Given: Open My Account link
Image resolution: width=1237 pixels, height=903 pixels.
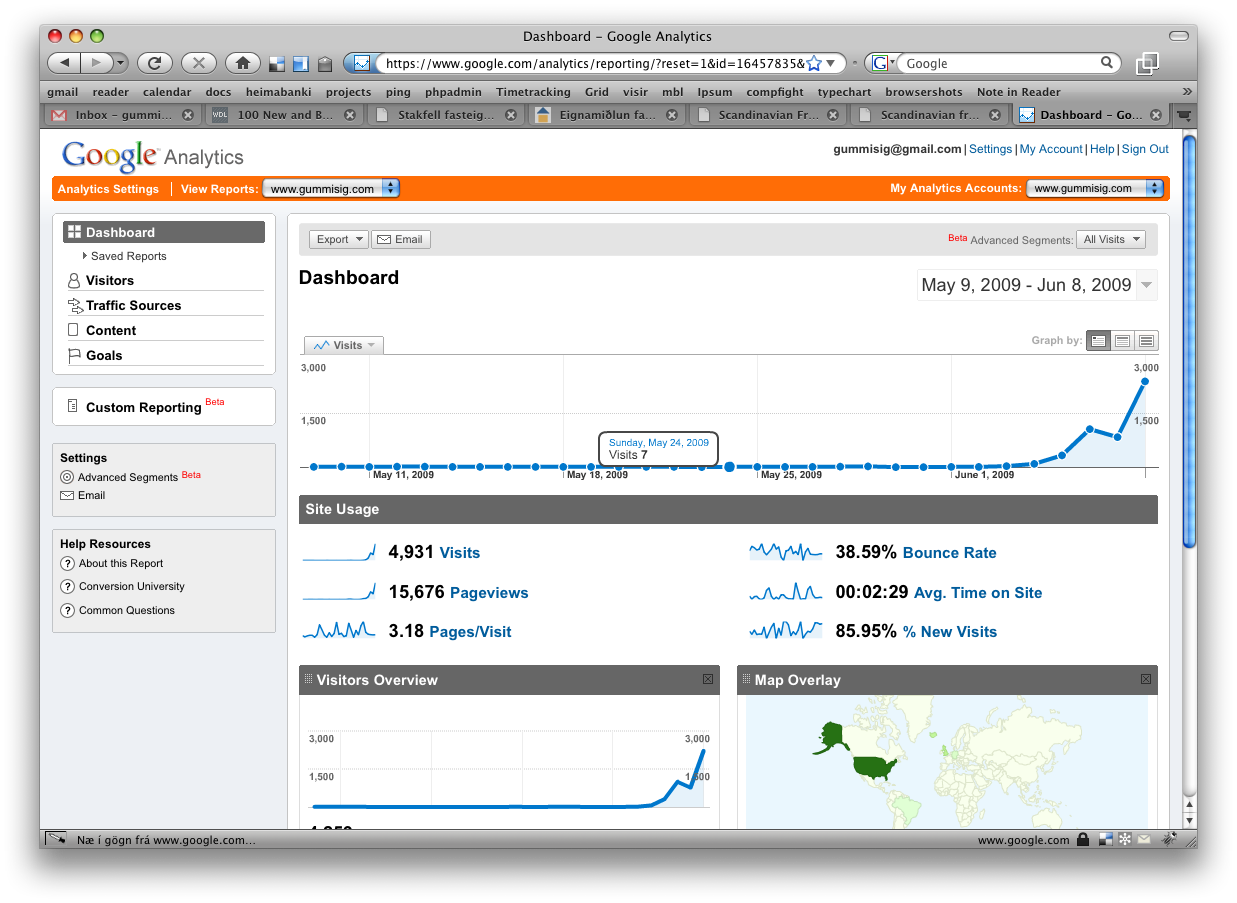Looking at the screenshot, I should [1051, 149].
